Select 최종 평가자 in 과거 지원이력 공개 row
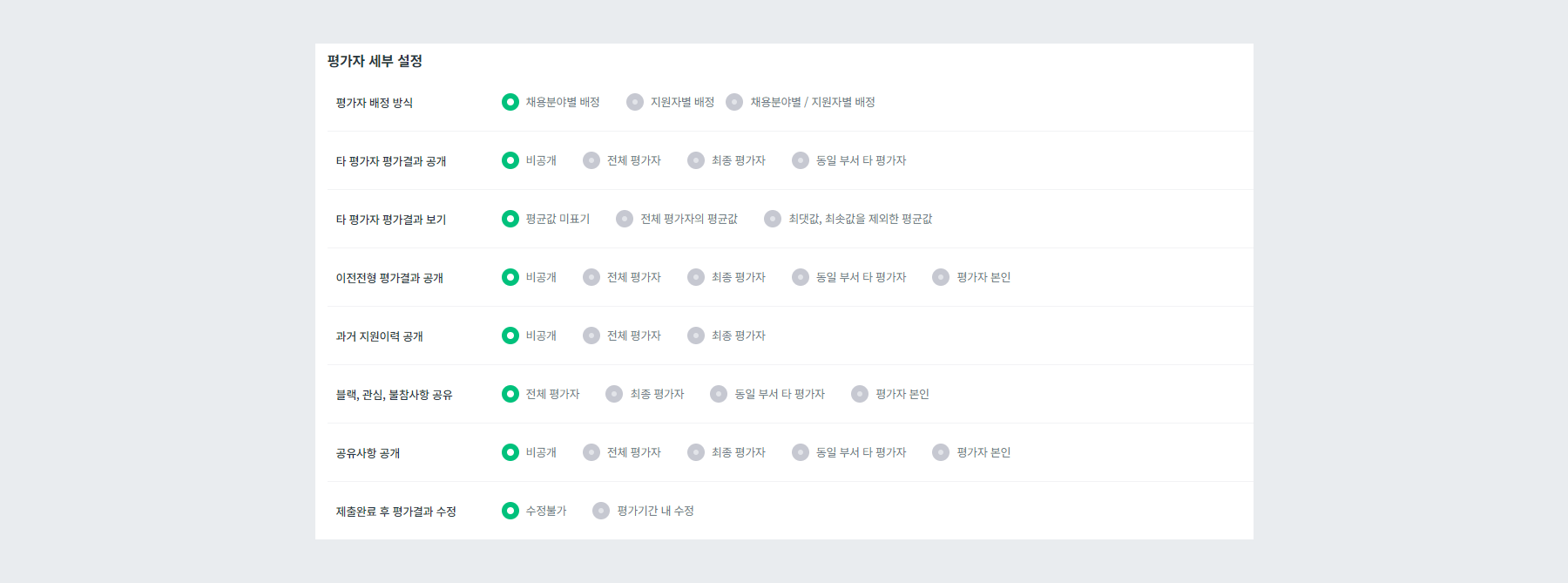Viewport: 1568px width, 583px height. [x=695, y=335]
